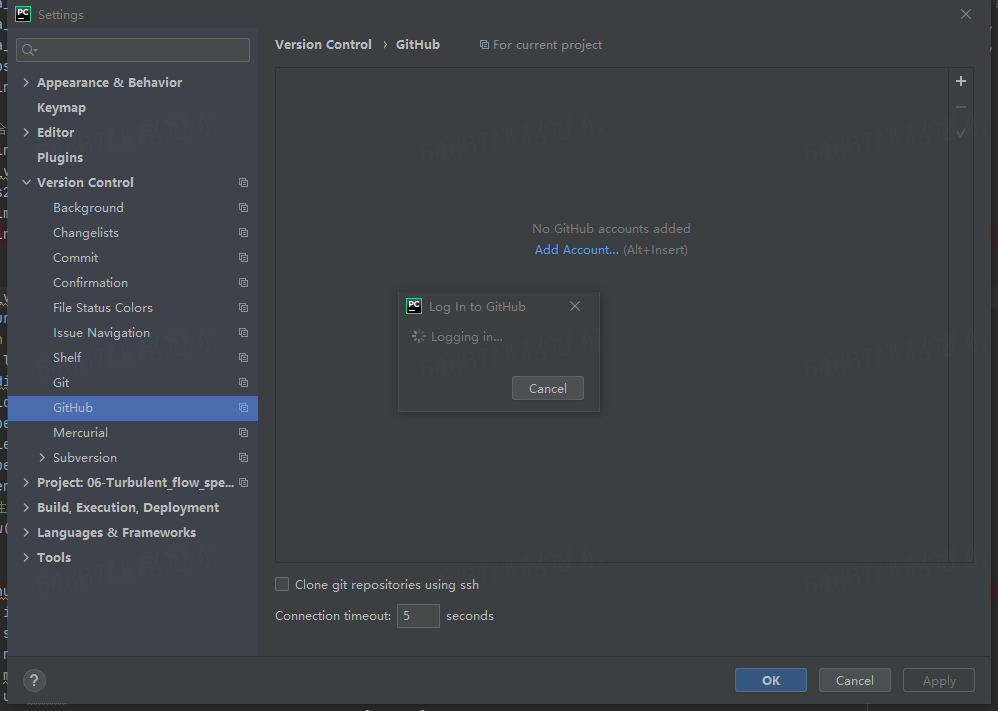
Task: Click the 'seconds' label after timeout
Action: point(470,616)
